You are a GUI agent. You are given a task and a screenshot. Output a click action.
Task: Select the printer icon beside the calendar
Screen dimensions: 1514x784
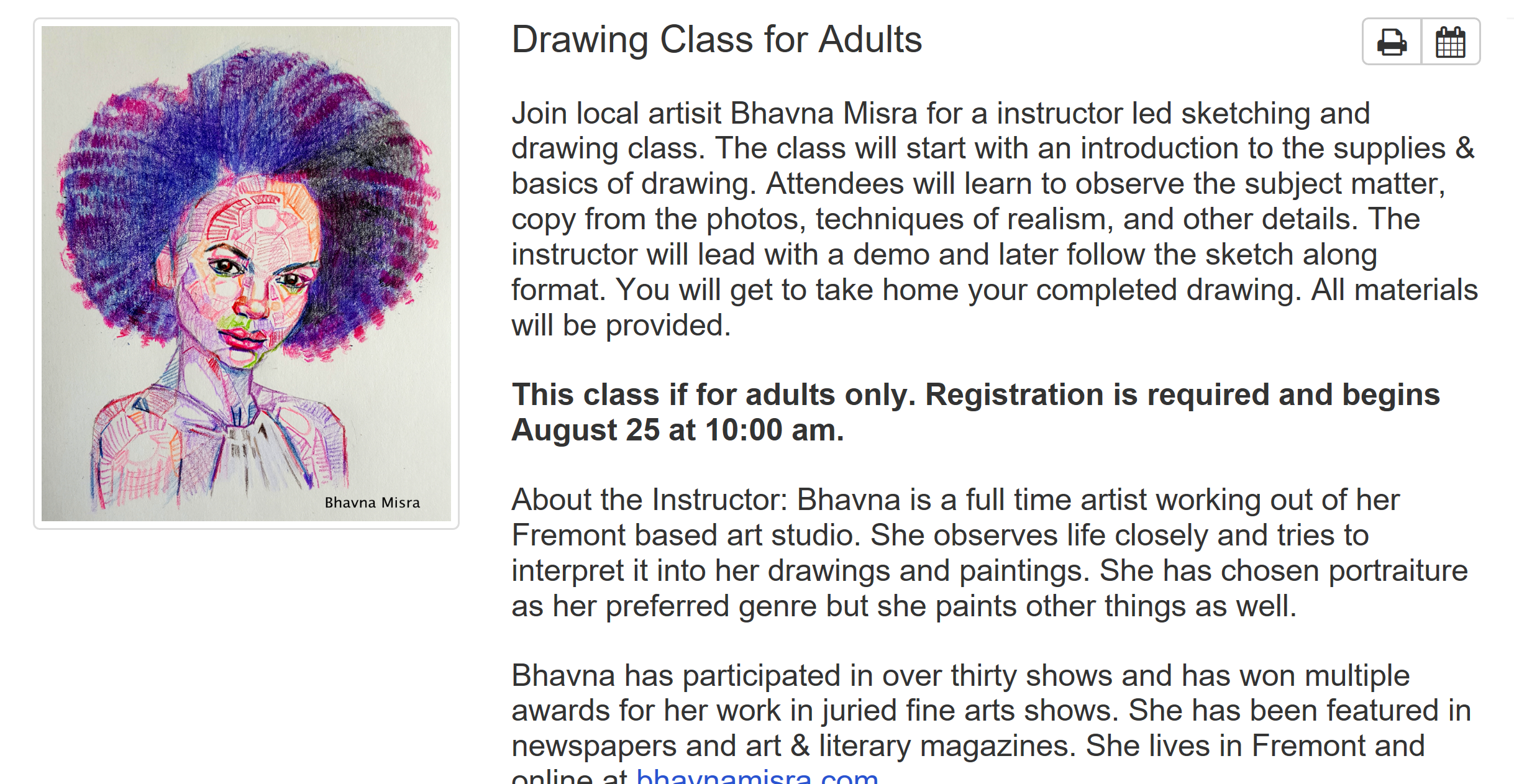pos(1392,42)
